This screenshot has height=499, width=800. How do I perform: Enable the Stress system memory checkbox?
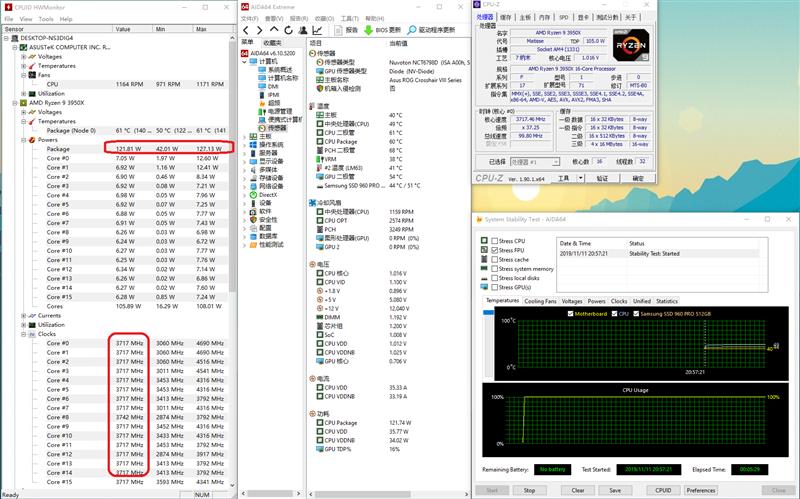click(x=494, y=268)
